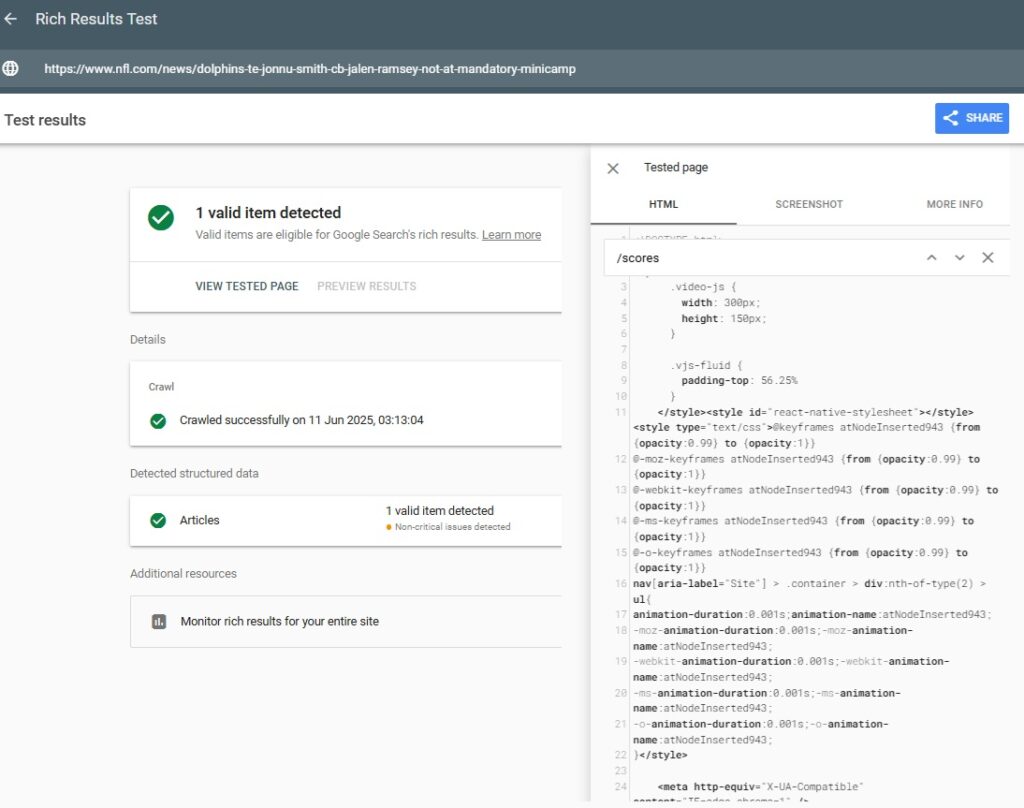The width and height of the screenshot is (1024, 808).
Task: Open Monitor rich results for your entire site
Action: [346, 621]
